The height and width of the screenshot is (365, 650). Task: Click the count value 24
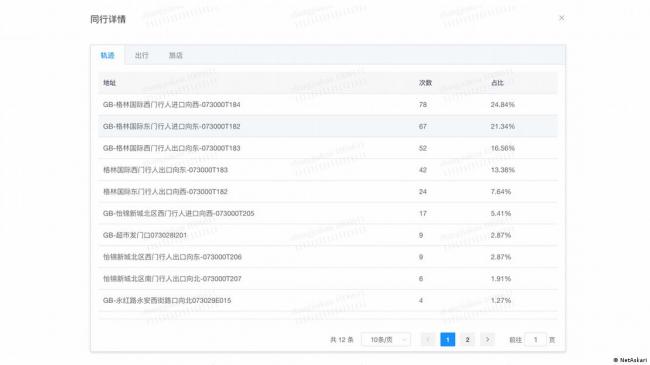point(423,192)
